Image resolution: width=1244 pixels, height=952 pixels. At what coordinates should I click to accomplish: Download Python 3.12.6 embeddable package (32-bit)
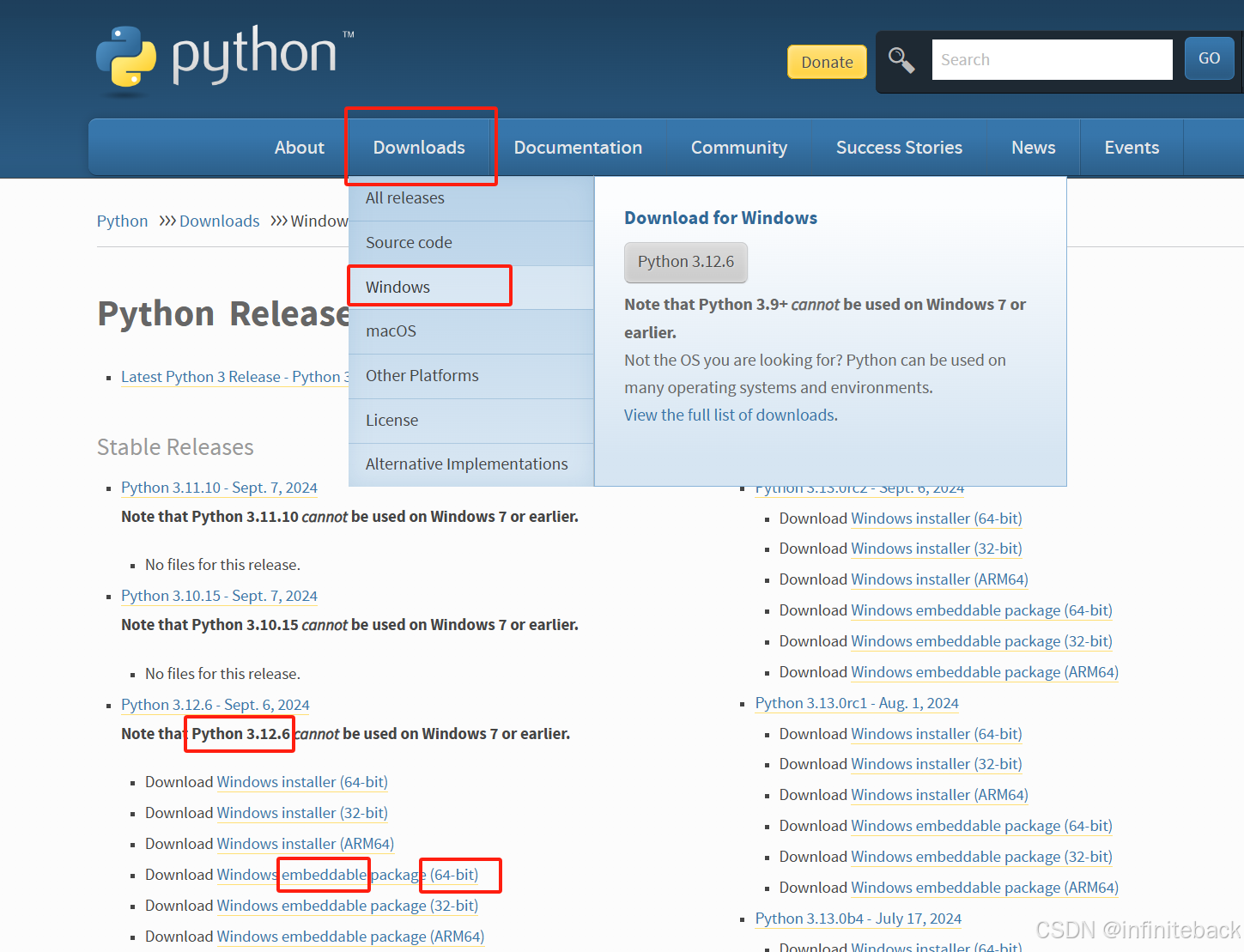pos(348,906)
